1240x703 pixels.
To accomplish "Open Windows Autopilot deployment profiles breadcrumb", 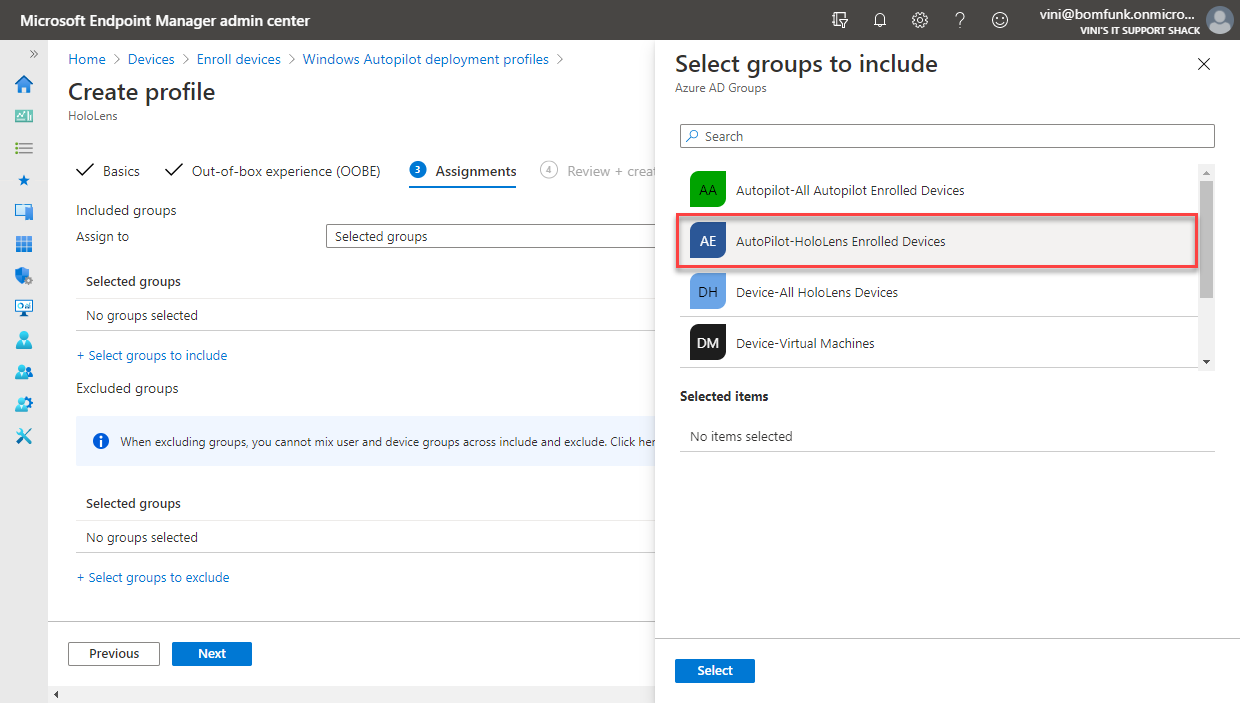I will click(426, 59).
